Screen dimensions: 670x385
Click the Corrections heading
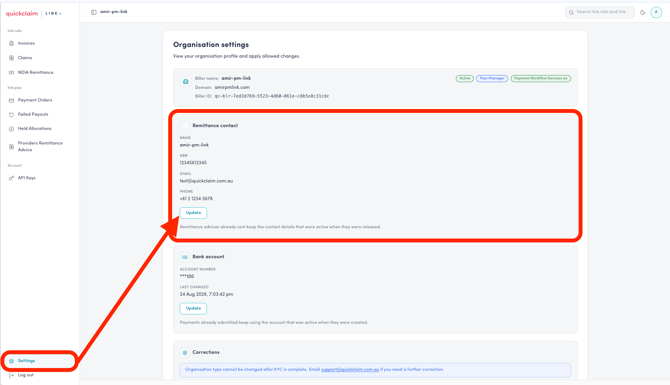(x=206, y=353)
